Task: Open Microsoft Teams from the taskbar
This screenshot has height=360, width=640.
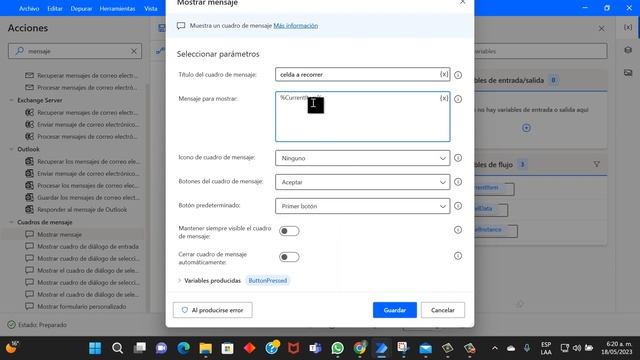Action: click(x=316, y=348)
